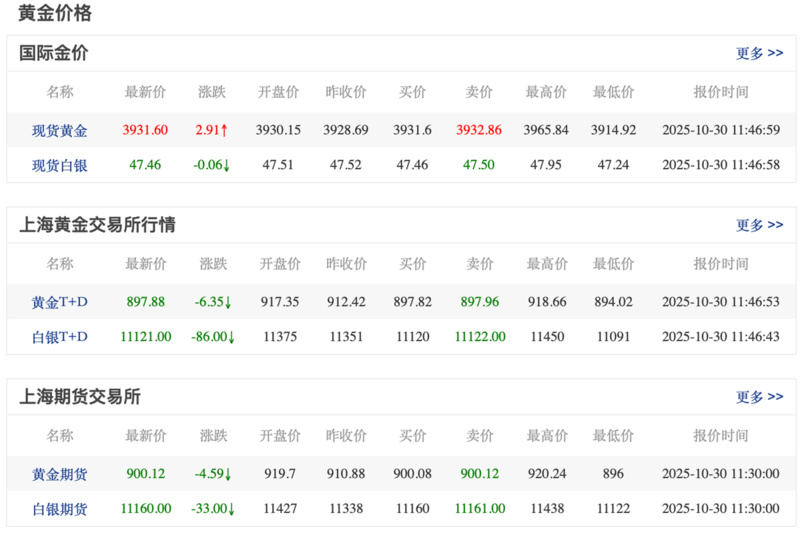Open the 黄金T+D quote link
800x533 pixels.
[60, 302]
